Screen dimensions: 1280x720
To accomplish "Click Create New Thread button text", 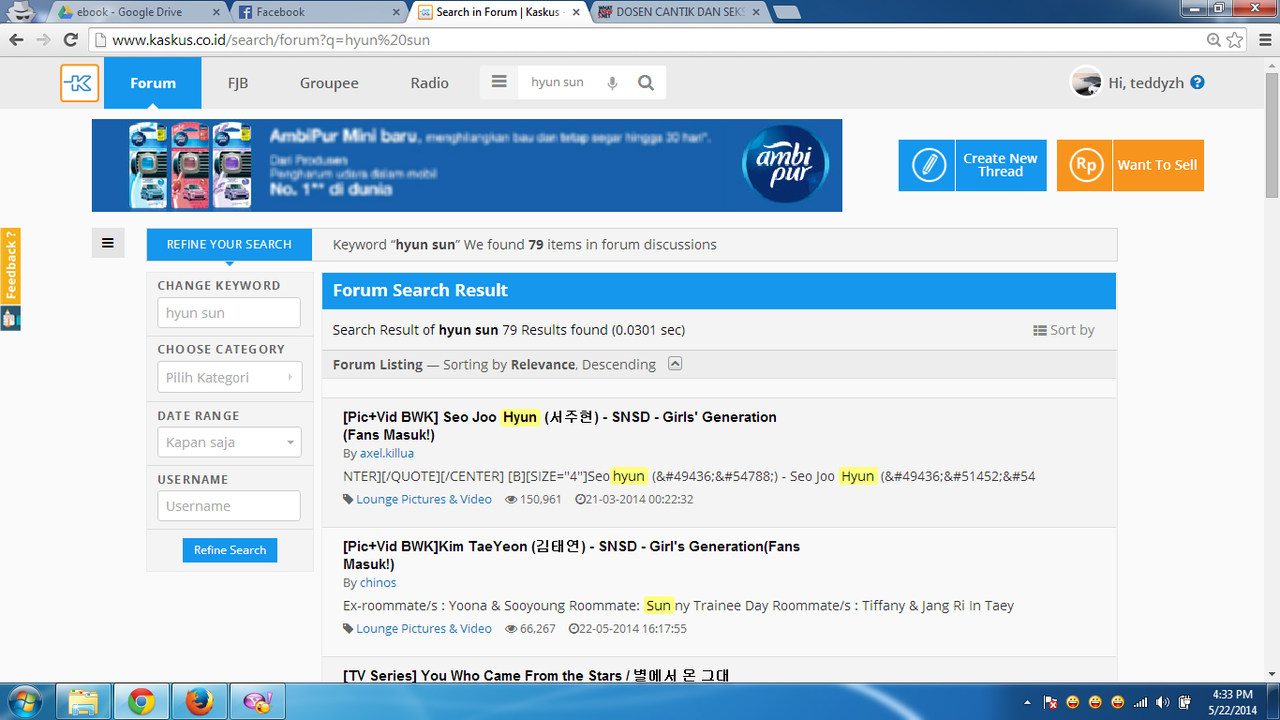I will point(1000,165).
